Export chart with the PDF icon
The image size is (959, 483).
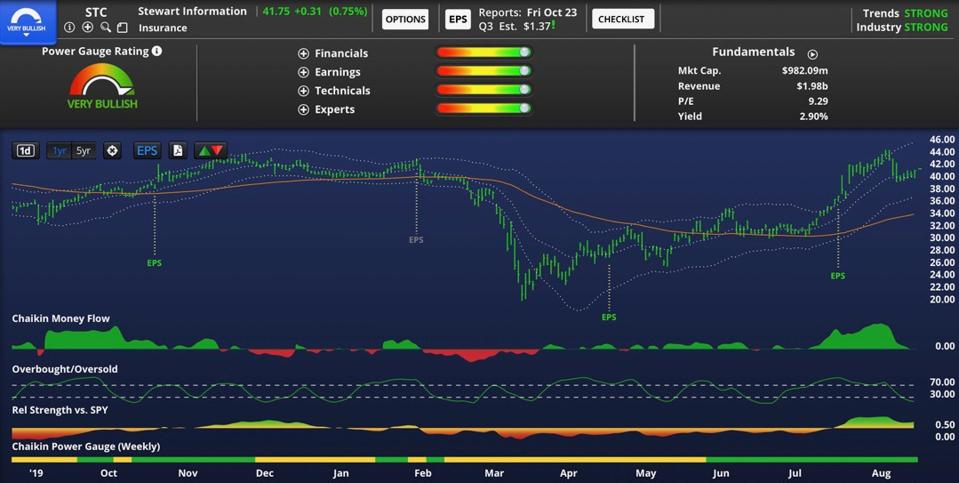pyautogui.click(x=177, y=150)
